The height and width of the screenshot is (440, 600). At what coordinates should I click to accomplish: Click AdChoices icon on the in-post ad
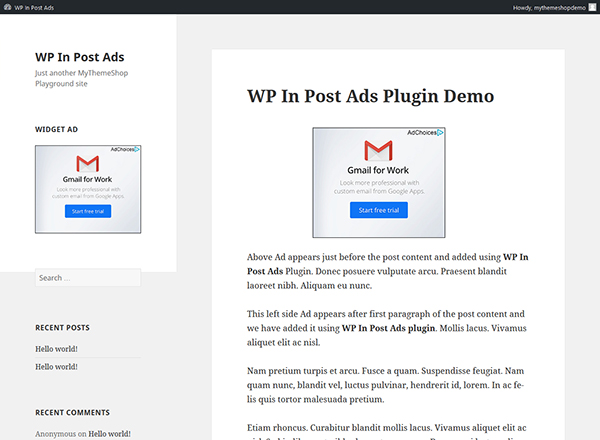coord(440,132)
